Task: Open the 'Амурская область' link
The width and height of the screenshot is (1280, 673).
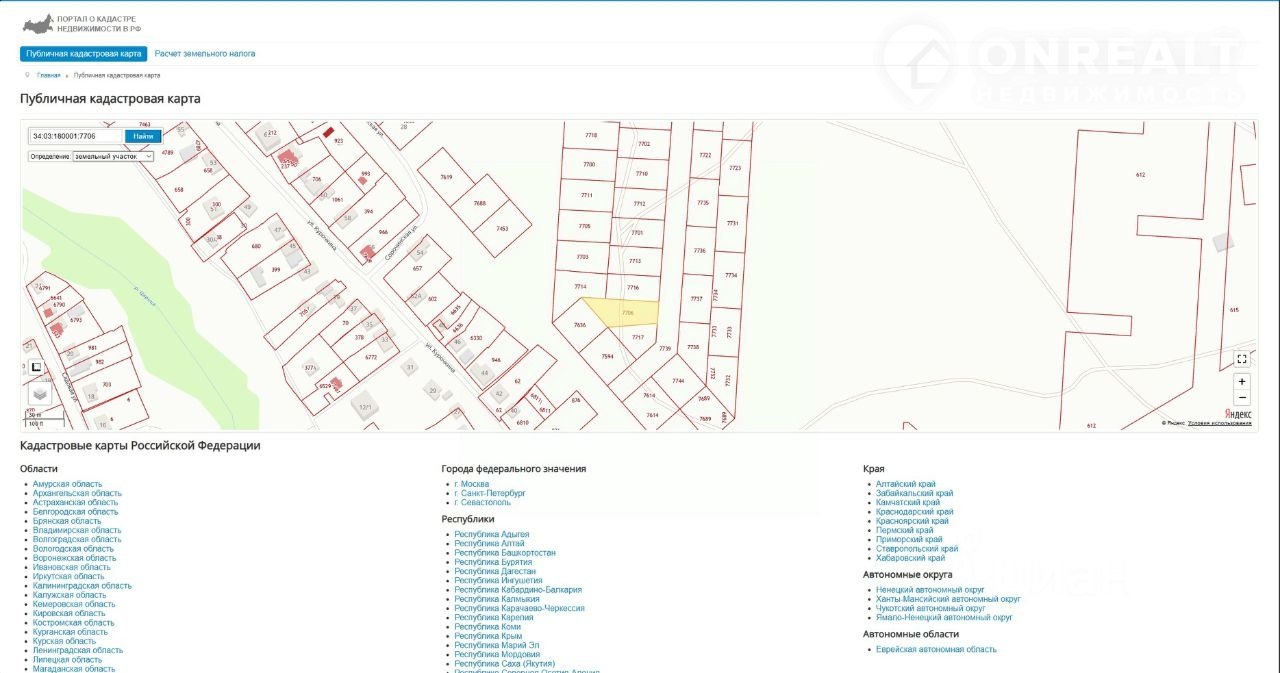Action: pos(67,484)
